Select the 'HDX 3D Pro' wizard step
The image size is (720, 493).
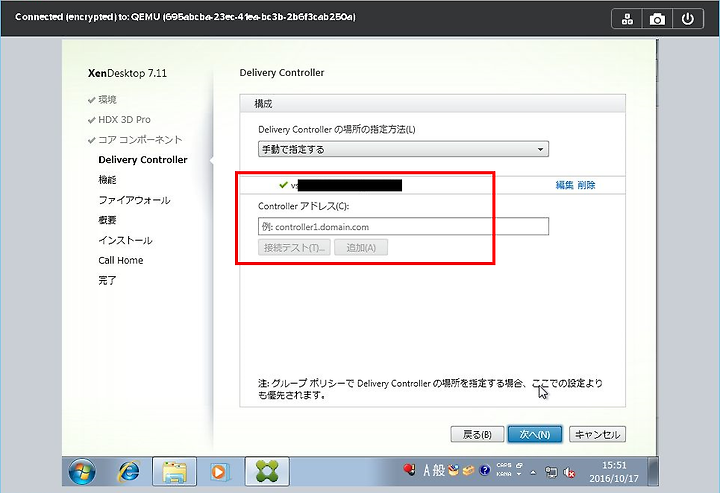click(x=124, y=120)
